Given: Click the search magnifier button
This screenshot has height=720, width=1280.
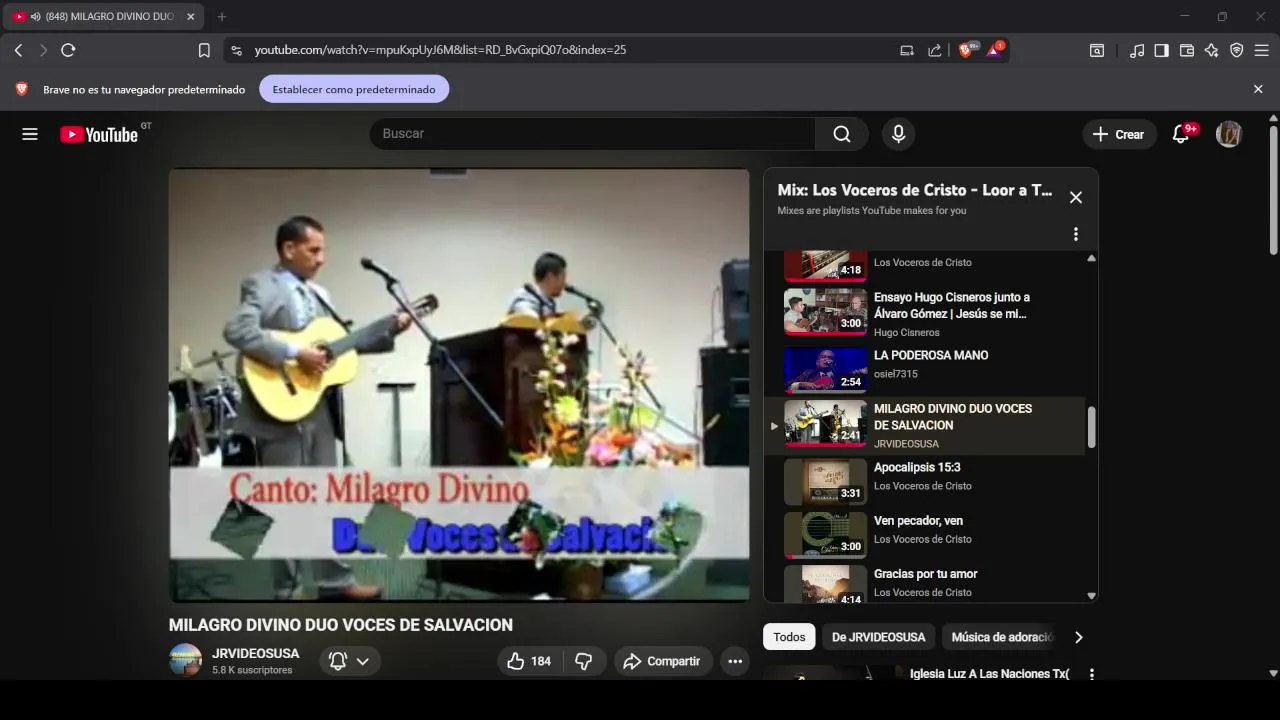Looking at the screenshot, I should [x=842, y=134].
